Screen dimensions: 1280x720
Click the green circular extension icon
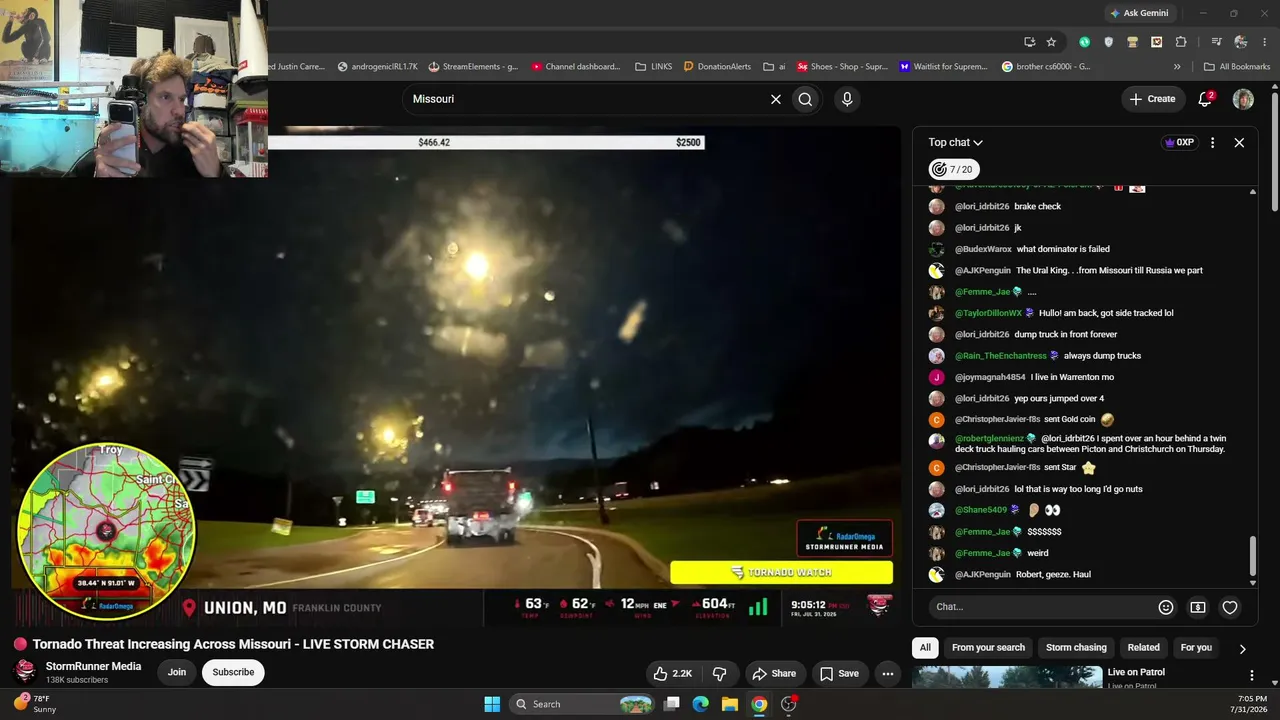tap(1084, 42)
